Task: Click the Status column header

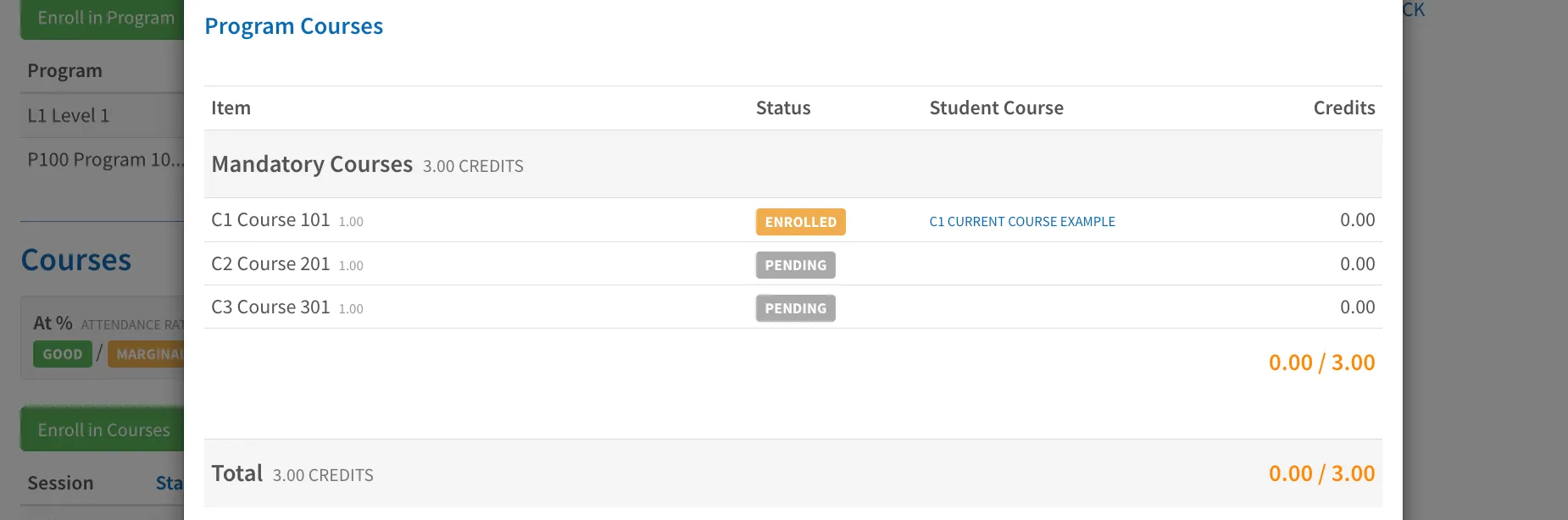Action: point(783,108)
